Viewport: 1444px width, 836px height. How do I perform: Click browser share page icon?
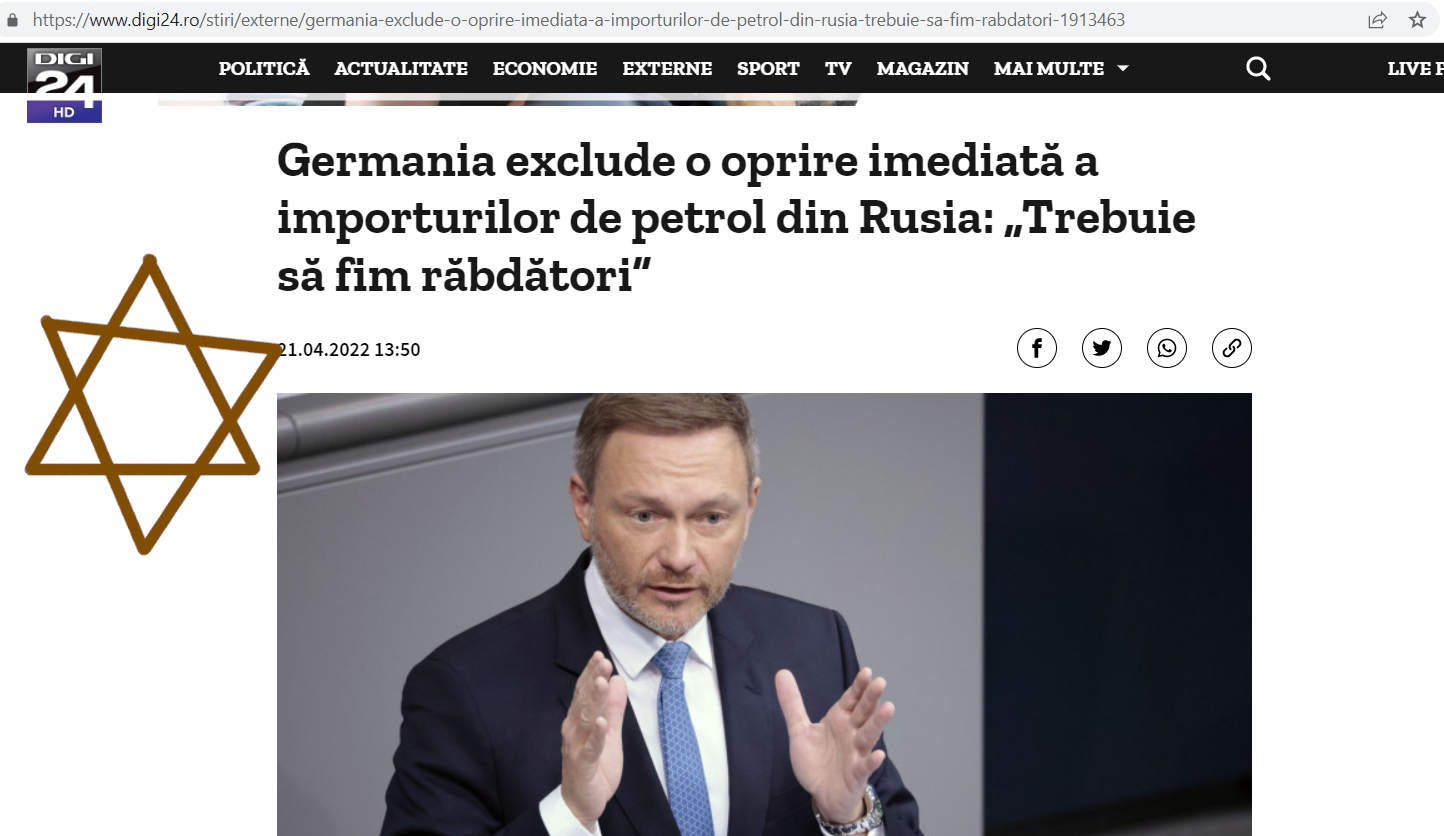click(1377, 20)
